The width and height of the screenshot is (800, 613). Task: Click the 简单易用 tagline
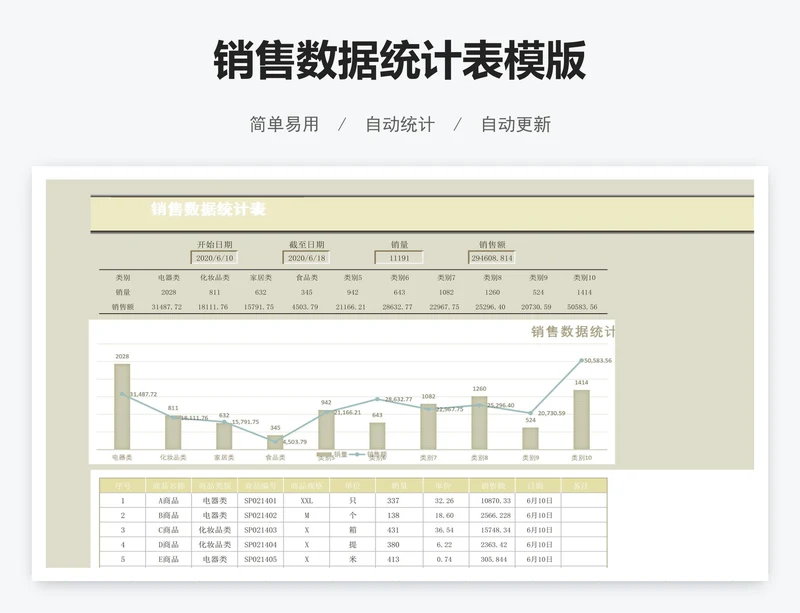click(x=284, y=125)
